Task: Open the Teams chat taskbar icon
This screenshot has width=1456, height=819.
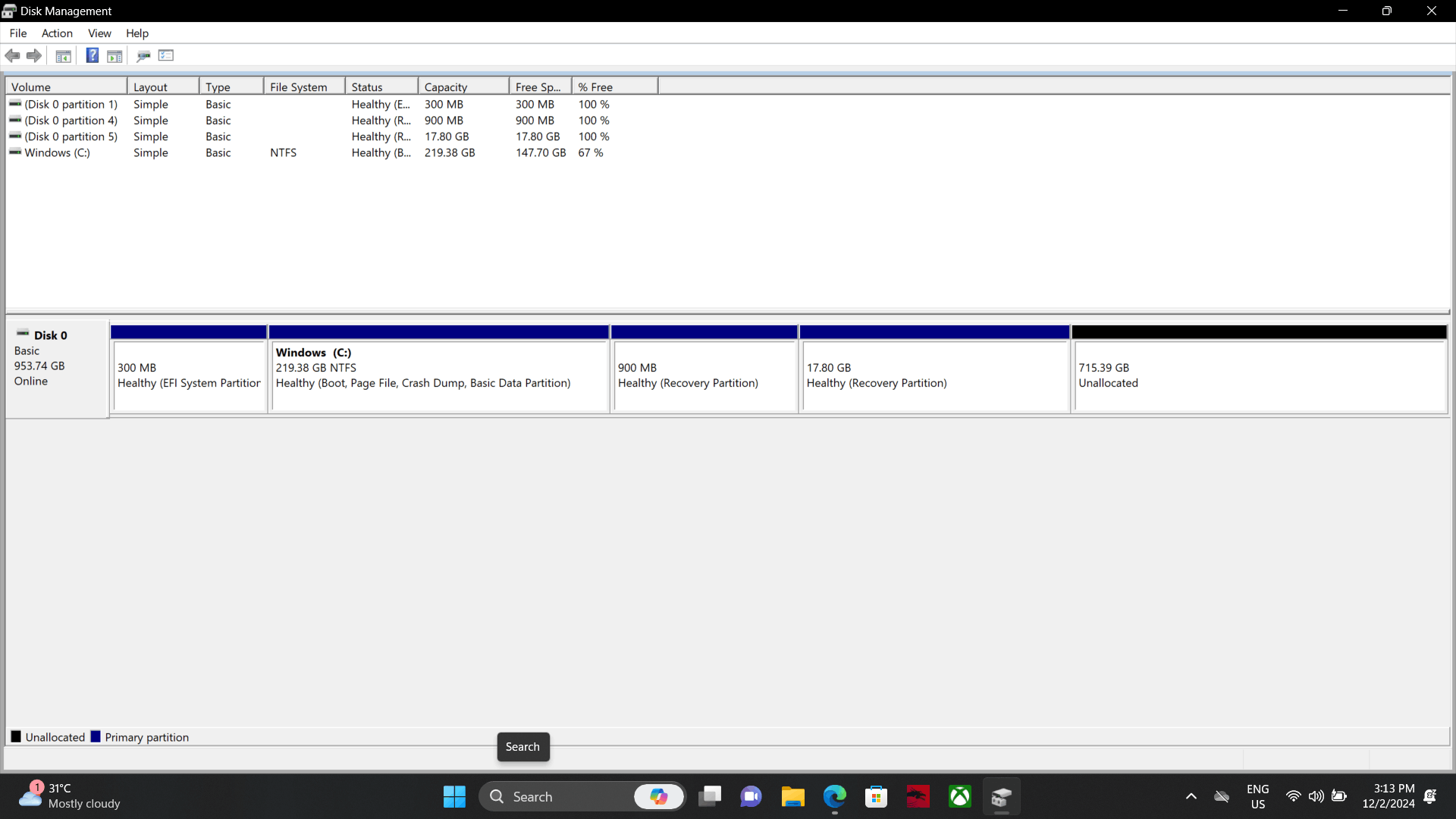Action: [751, 796]
